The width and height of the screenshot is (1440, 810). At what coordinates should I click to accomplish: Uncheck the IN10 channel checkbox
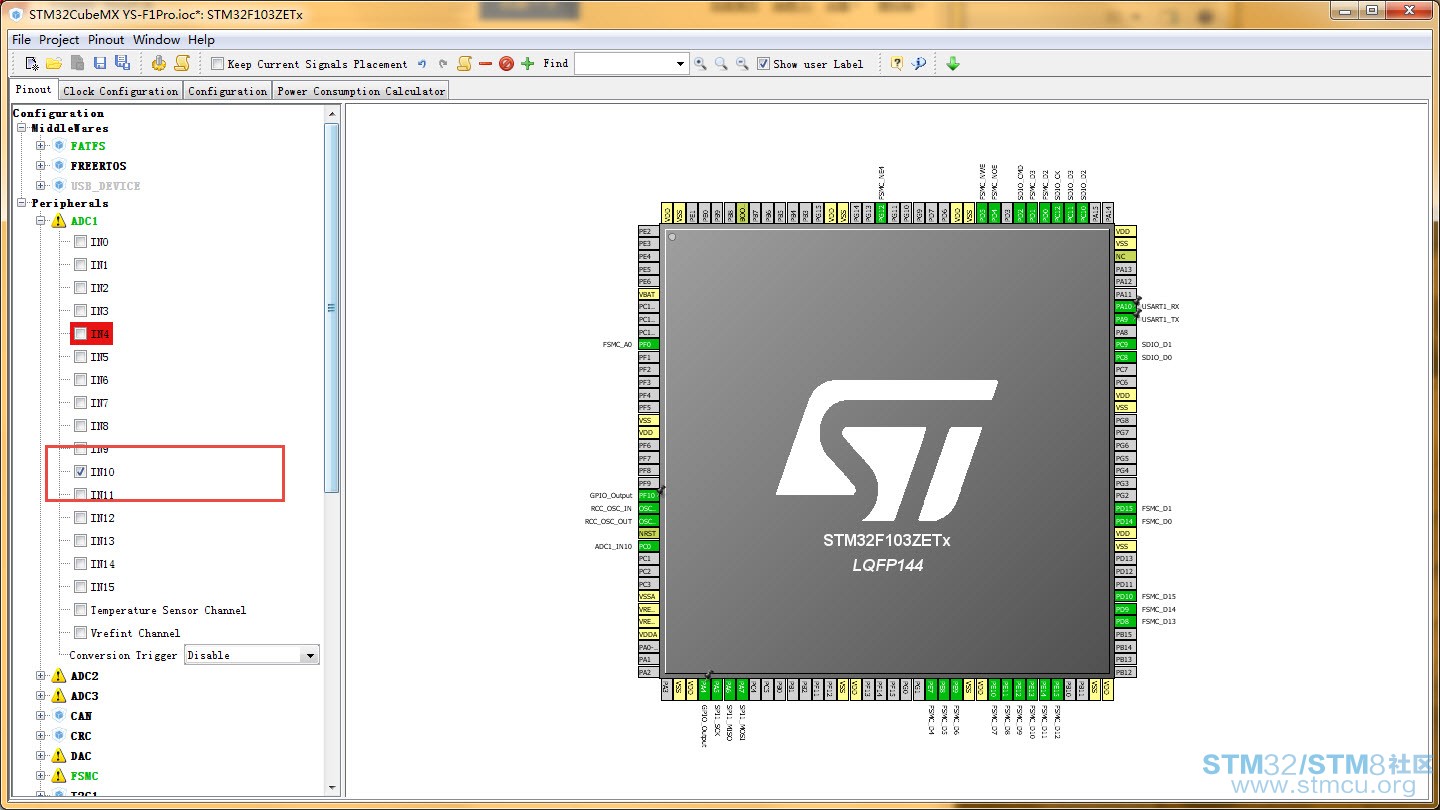tap(80, 472)
